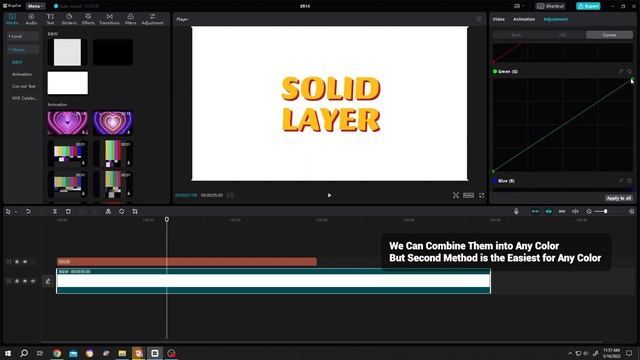Screen dimensions: 640x360
Task: Click the Delete clip trash icon
Action: tap(68, 211)
